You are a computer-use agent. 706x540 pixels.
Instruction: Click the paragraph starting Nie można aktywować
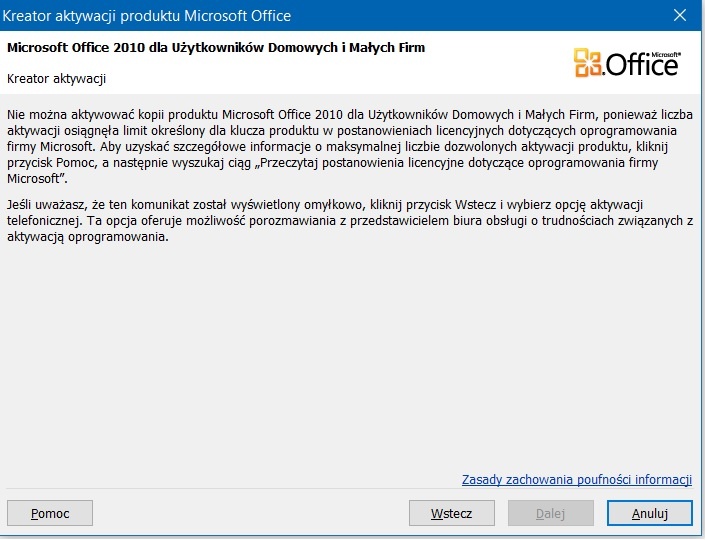[x=350, y=146]
